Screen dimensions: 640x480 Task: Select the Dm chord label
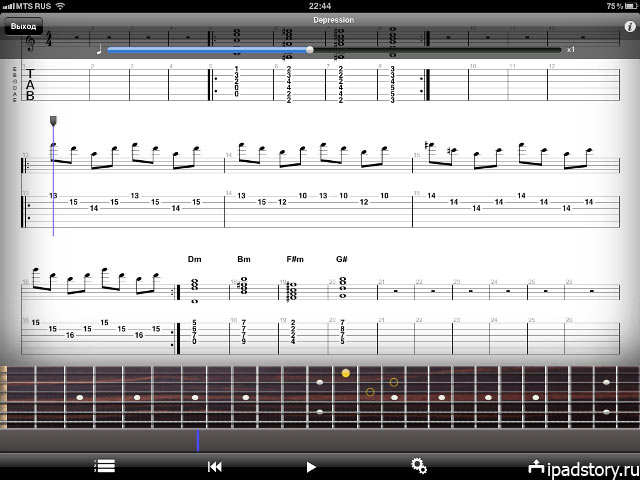195,259
